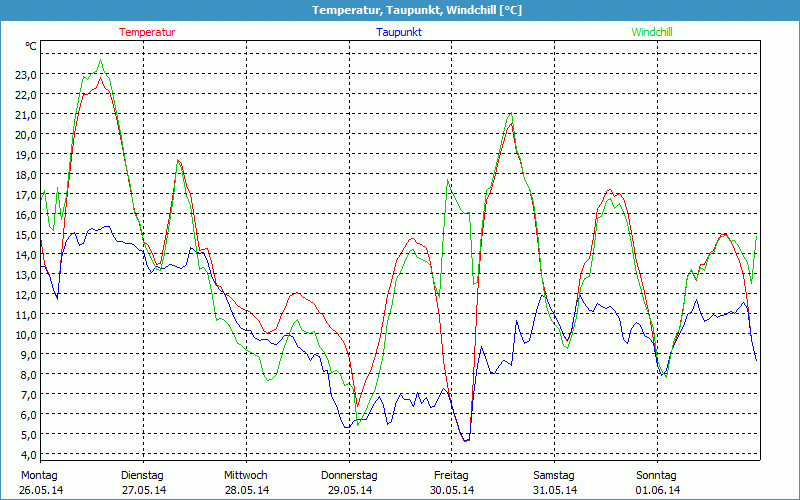Click the Sonntag day label
This screenshot has width=800, height=500.
[657, 476]
